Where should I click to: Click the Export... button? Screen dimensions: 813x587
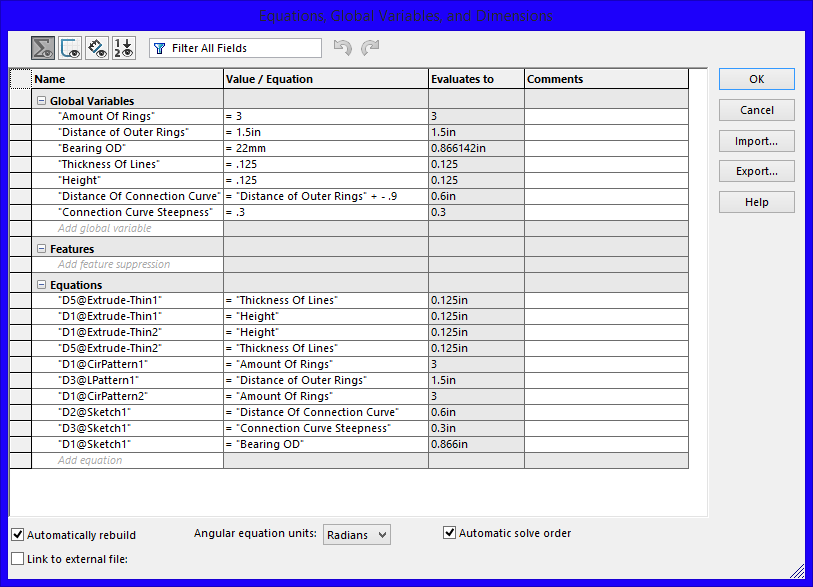point(756,171)
